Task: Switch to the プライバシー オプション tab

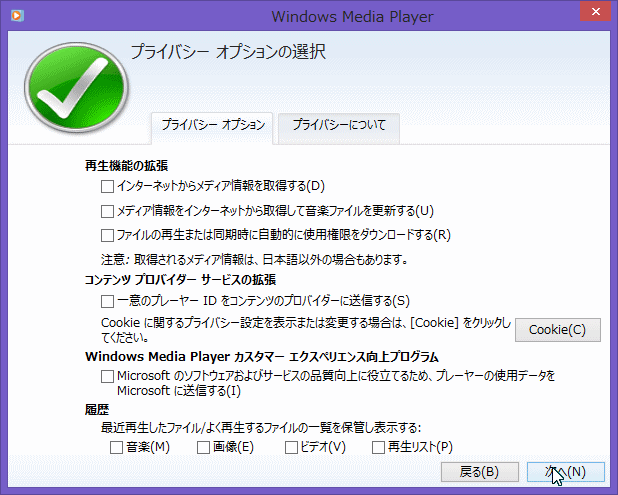Action: click(x=211, y=126)
